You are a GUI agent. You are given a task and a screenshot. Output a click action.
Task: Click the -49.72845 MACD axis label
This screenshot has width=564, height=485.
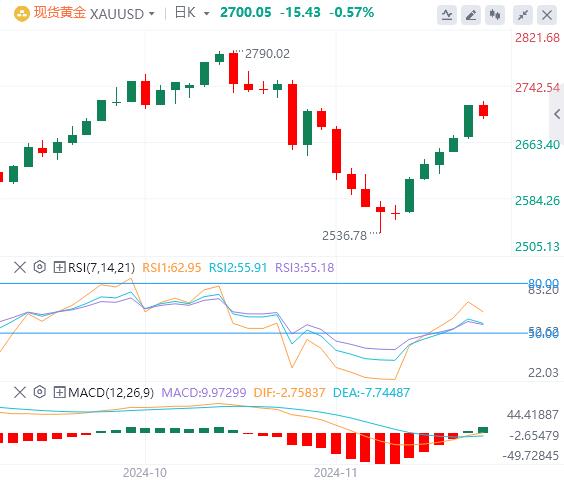click(x=531, y=456)
